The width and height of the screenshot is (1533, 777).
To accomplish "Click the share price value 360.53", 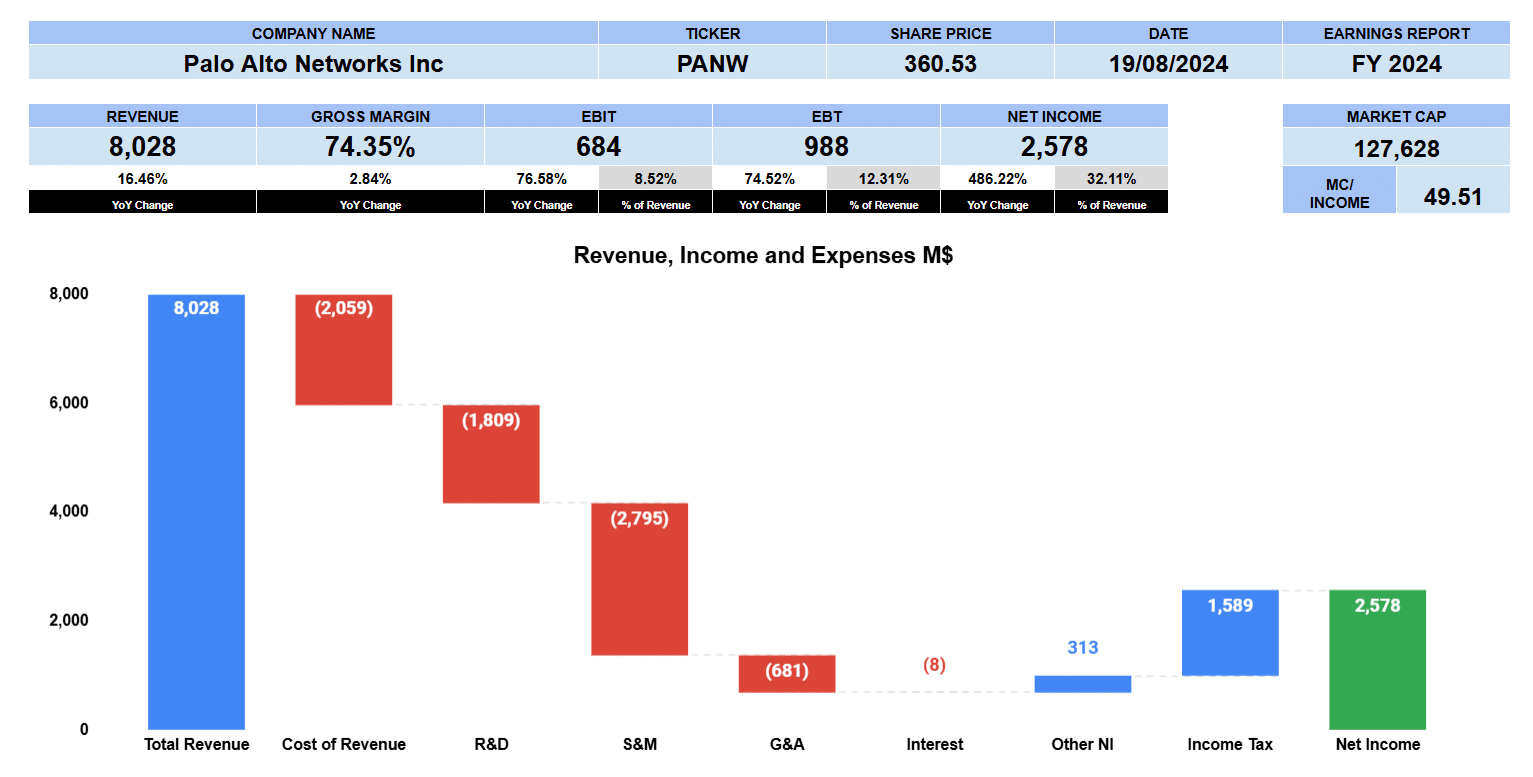I will (x=940, y=64).
